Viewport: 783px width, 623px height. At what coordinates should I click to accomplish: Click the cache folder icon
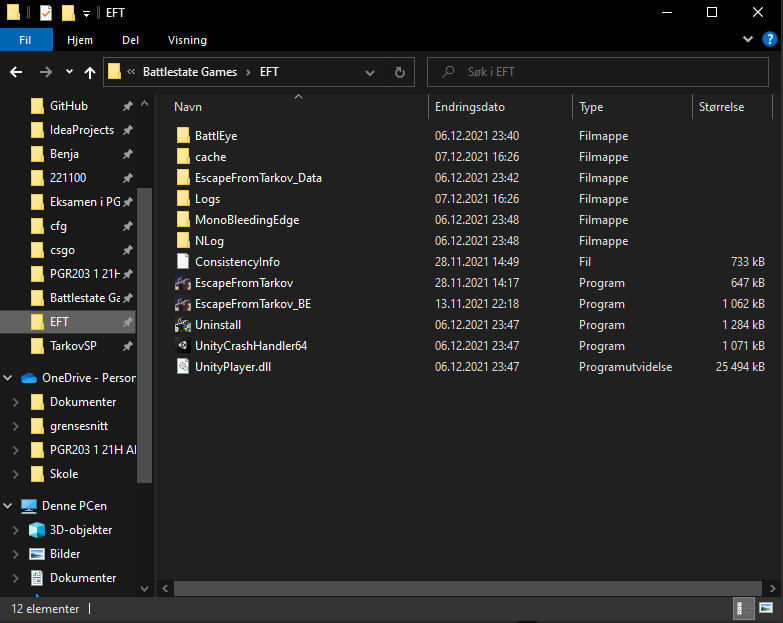pos(183,156)
